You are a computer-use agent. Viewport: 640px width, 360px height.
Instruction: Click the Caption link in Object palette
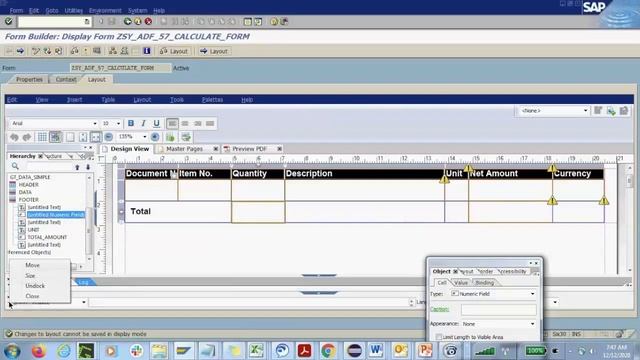(x=440, y=309)
